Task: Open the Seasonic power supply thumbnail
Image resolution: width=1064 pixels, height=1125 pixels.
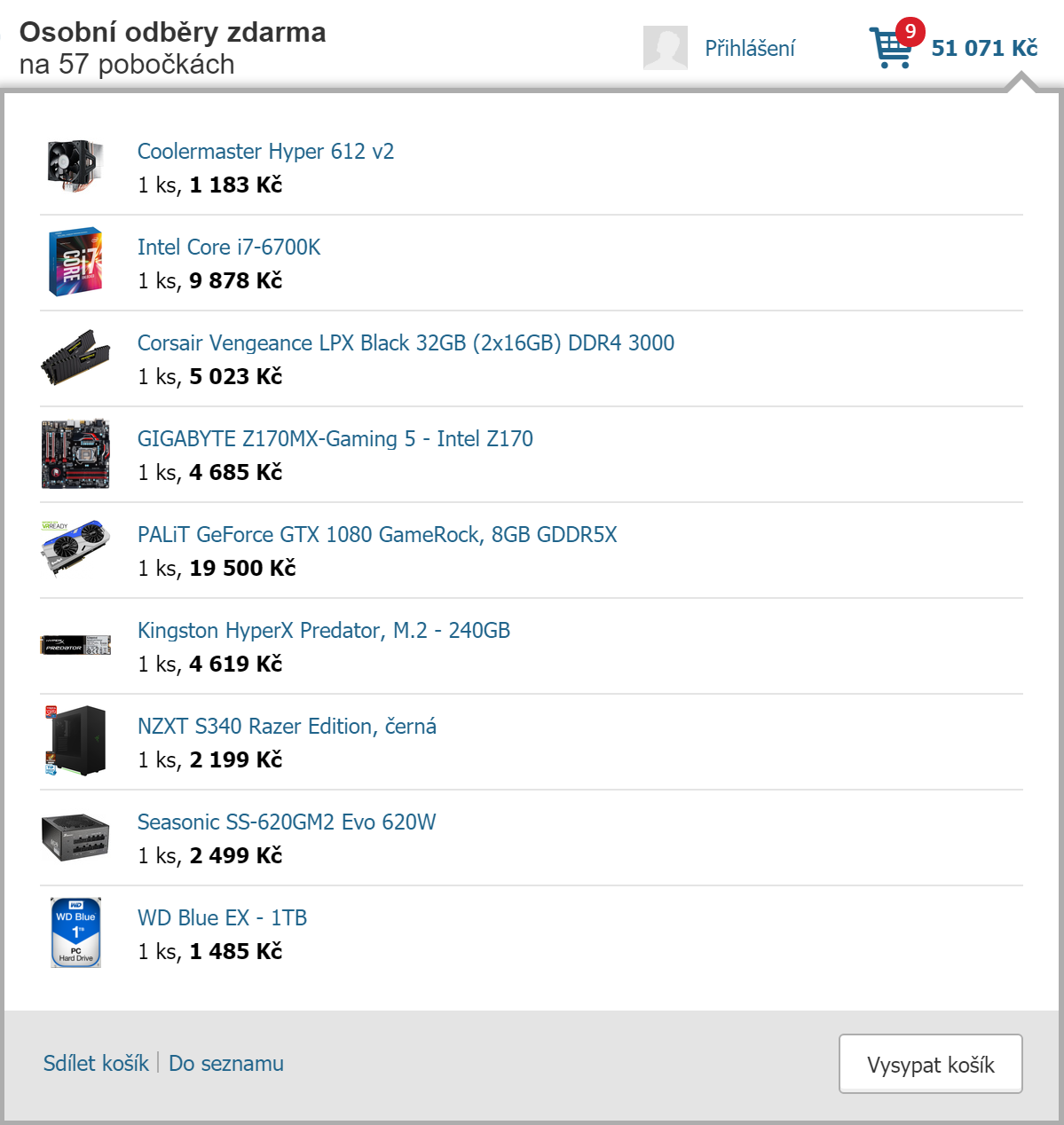Action: click(x=76, y=837)
